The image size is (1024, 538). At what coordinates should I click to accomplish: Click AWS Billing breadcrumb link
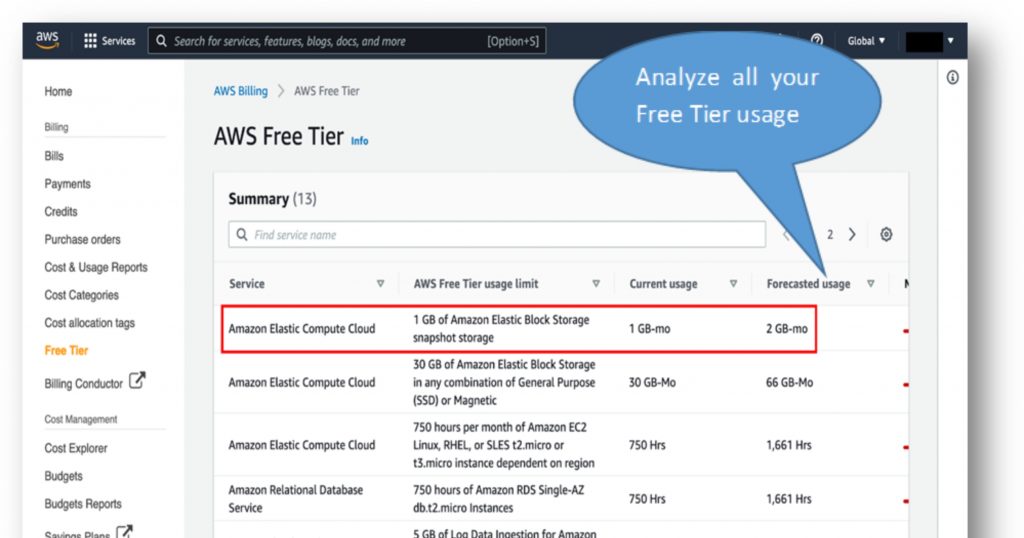coord(240,91)
